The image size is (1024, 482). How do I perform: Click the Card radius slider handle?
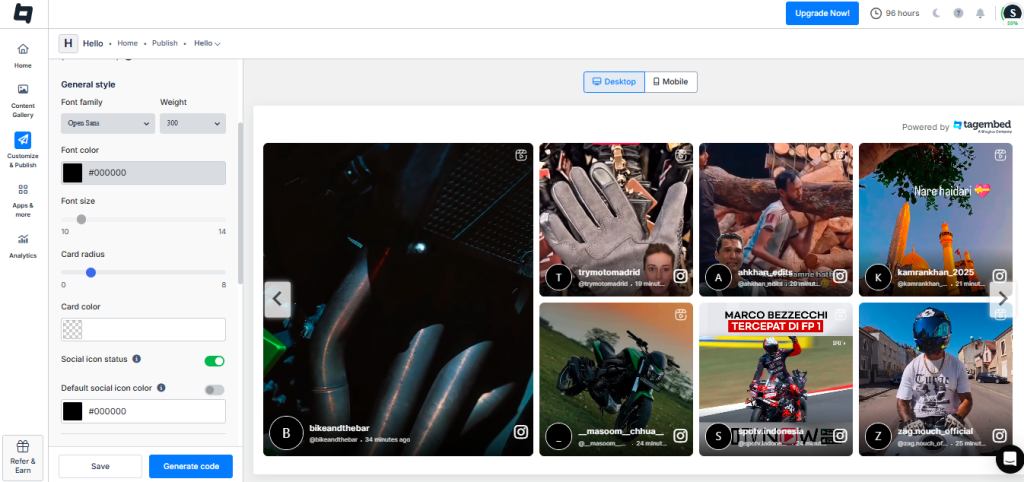(91, 272)
